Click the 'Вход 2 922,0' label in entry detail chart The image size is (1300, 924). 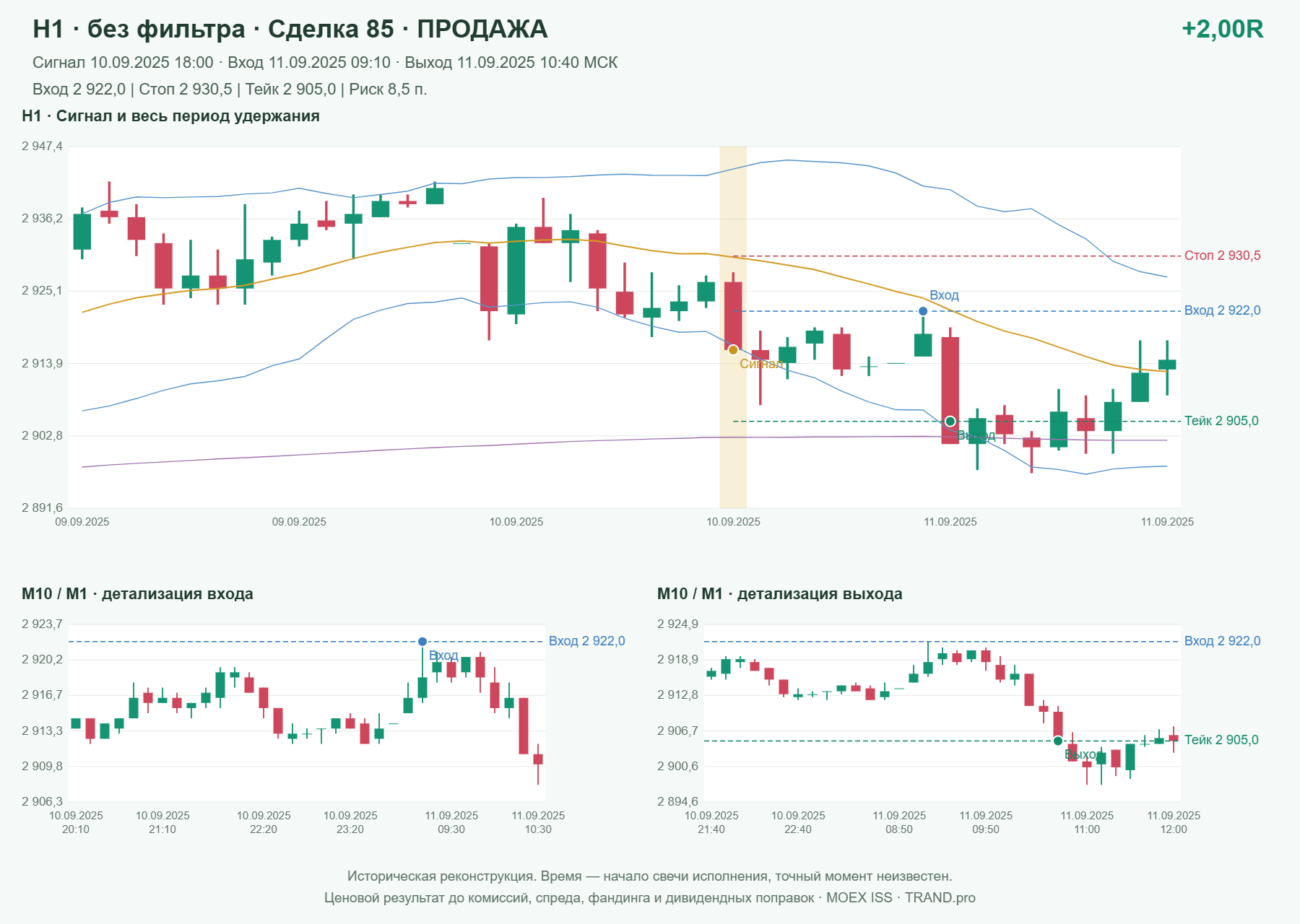point(586,641)
